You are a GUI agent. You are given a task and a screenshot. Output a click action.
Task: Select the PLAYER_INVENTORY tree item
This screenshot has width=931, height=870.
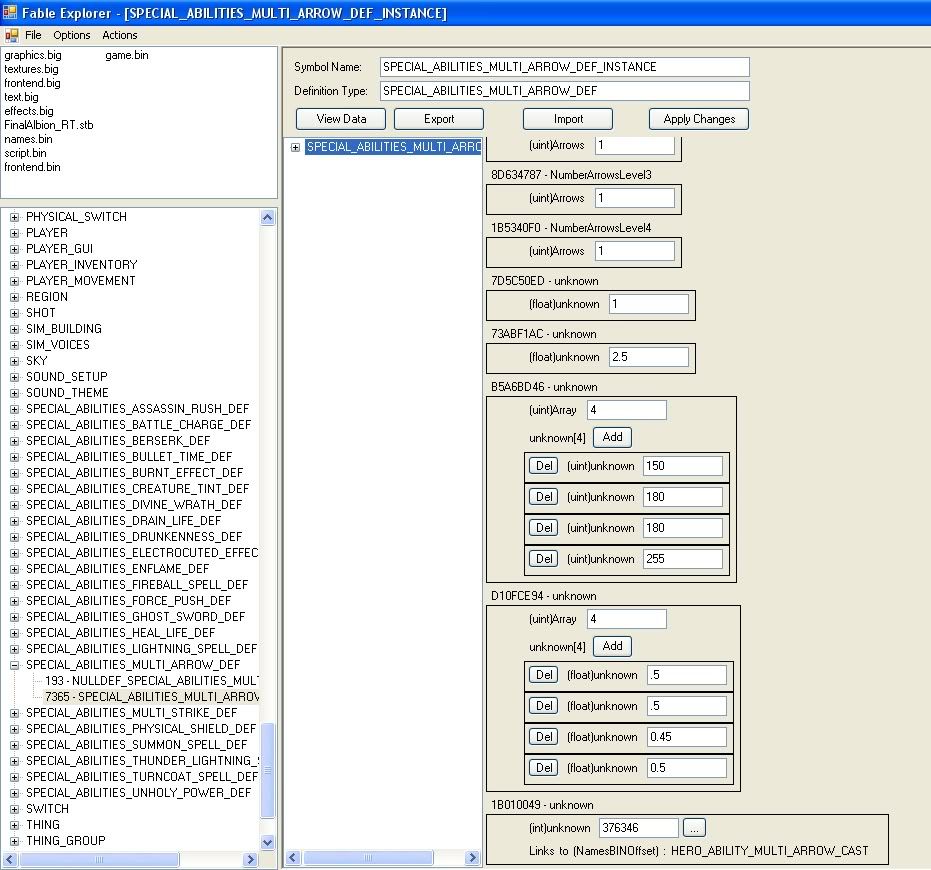[x=81, y=265]
